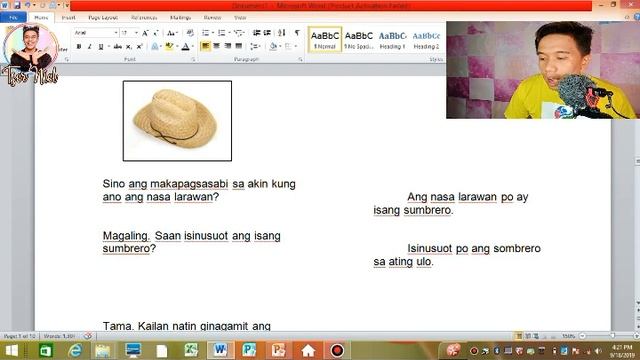Click the zoom slider handle

[612, 336]
